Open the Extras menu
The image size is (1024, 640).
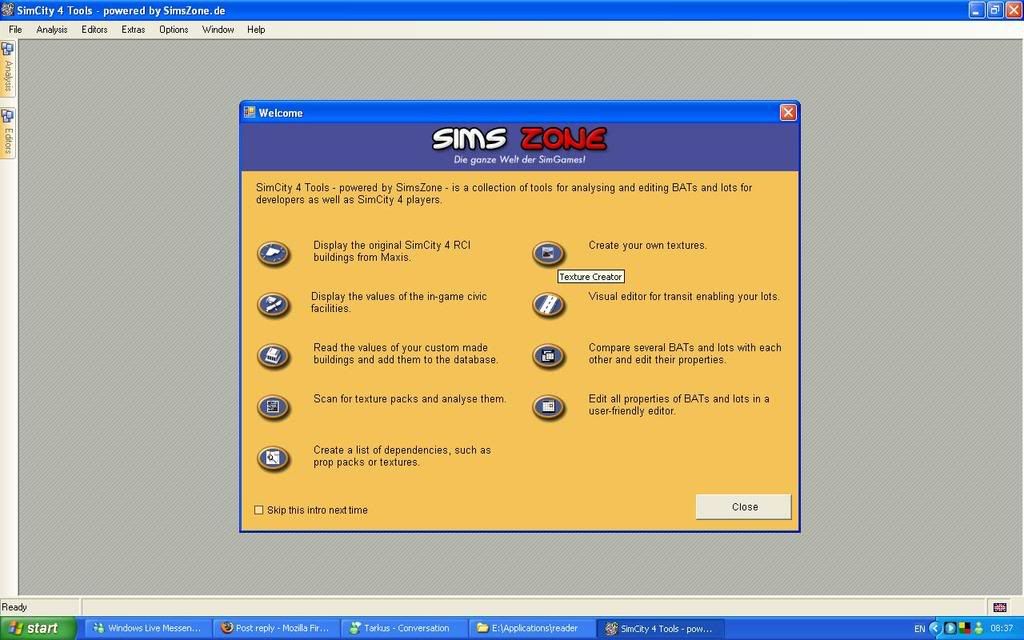click(133, 29)
